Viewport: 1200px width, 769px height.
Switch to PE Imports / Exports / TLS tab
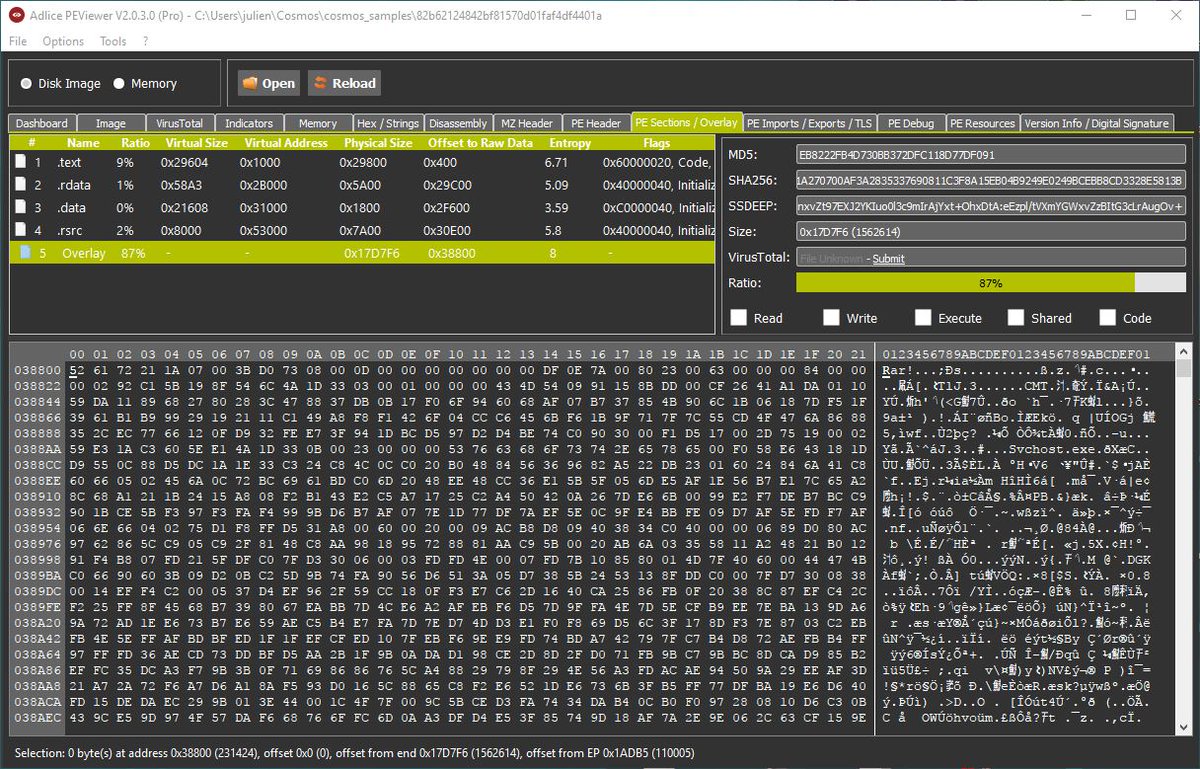[810, 123]
